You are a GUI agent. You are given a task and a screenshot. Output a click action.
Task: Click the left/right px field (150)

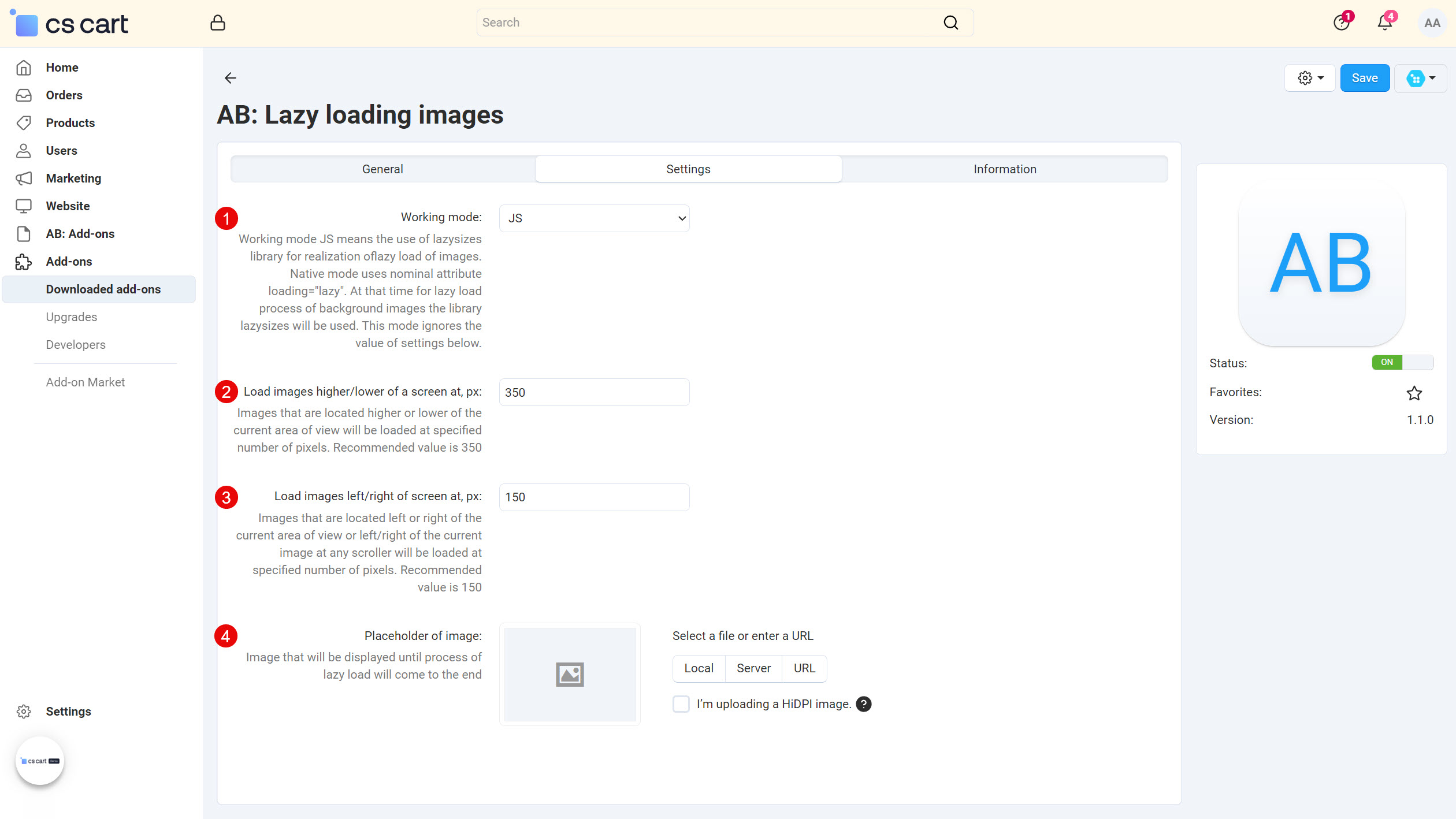coord(594,497)
